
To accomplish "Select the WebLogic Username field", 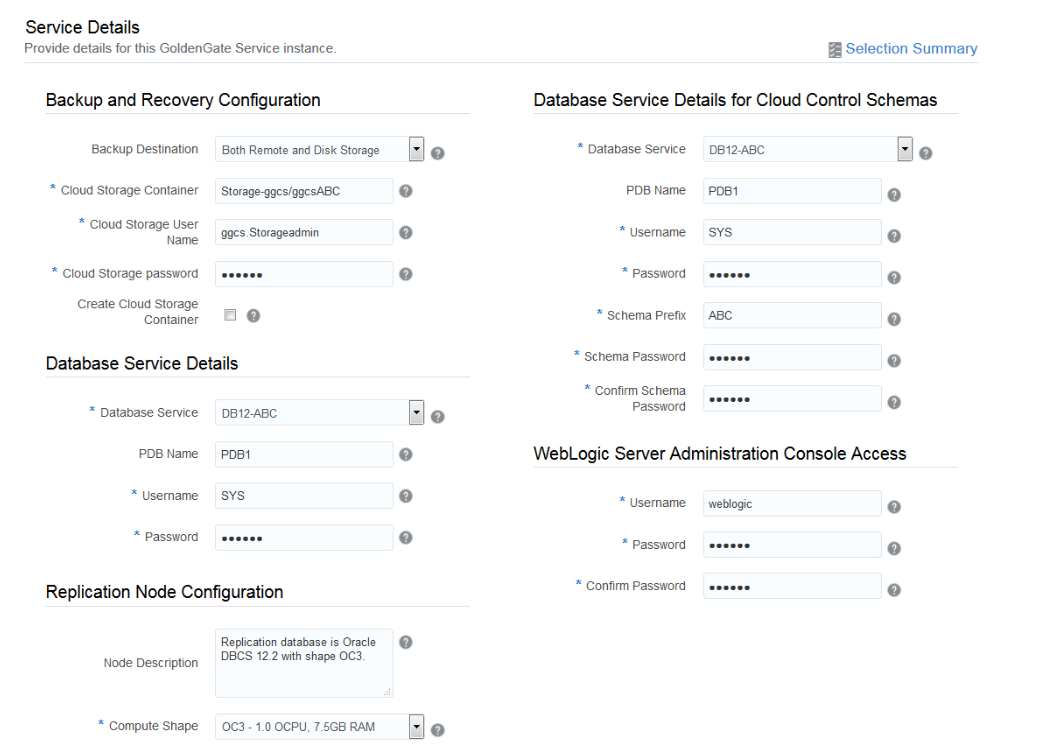I will tap(792, 504).
